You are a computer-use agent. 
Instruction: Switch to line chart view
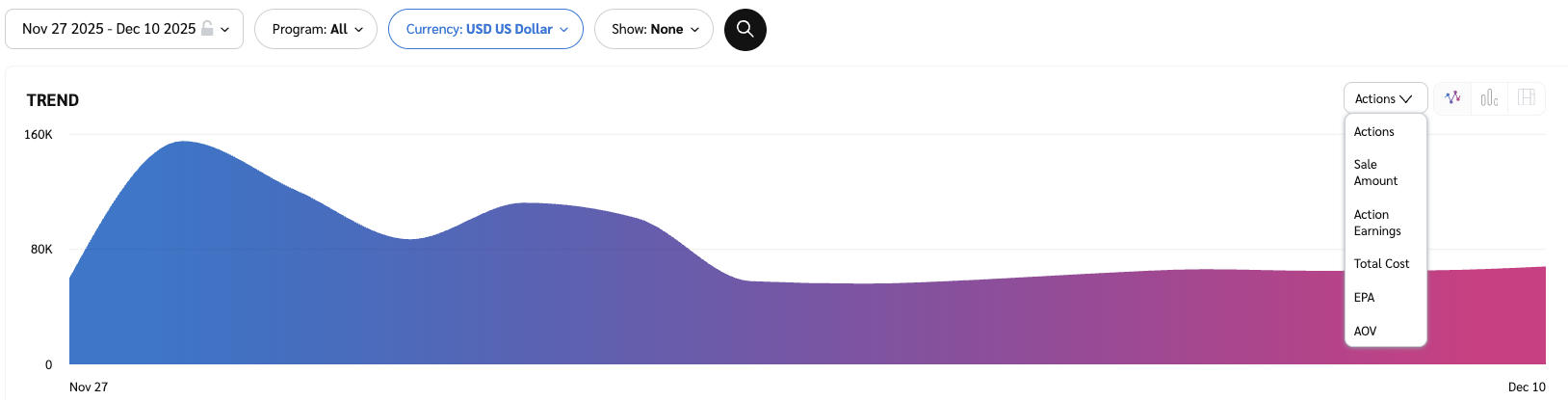pyautogui.click(x=1452, y=98)
